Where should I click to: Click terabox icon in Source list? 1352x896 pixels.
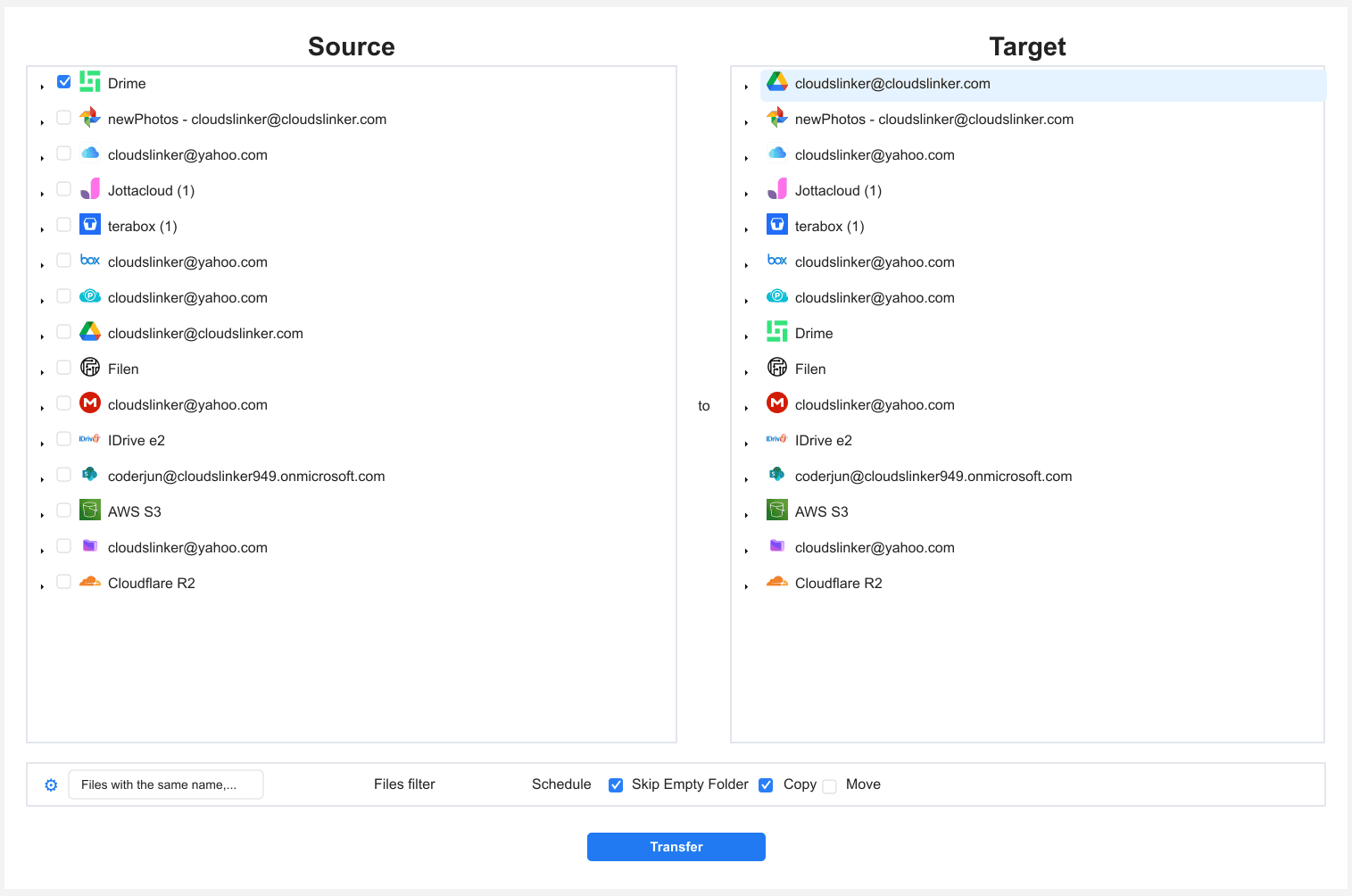(x=90, y=224)
